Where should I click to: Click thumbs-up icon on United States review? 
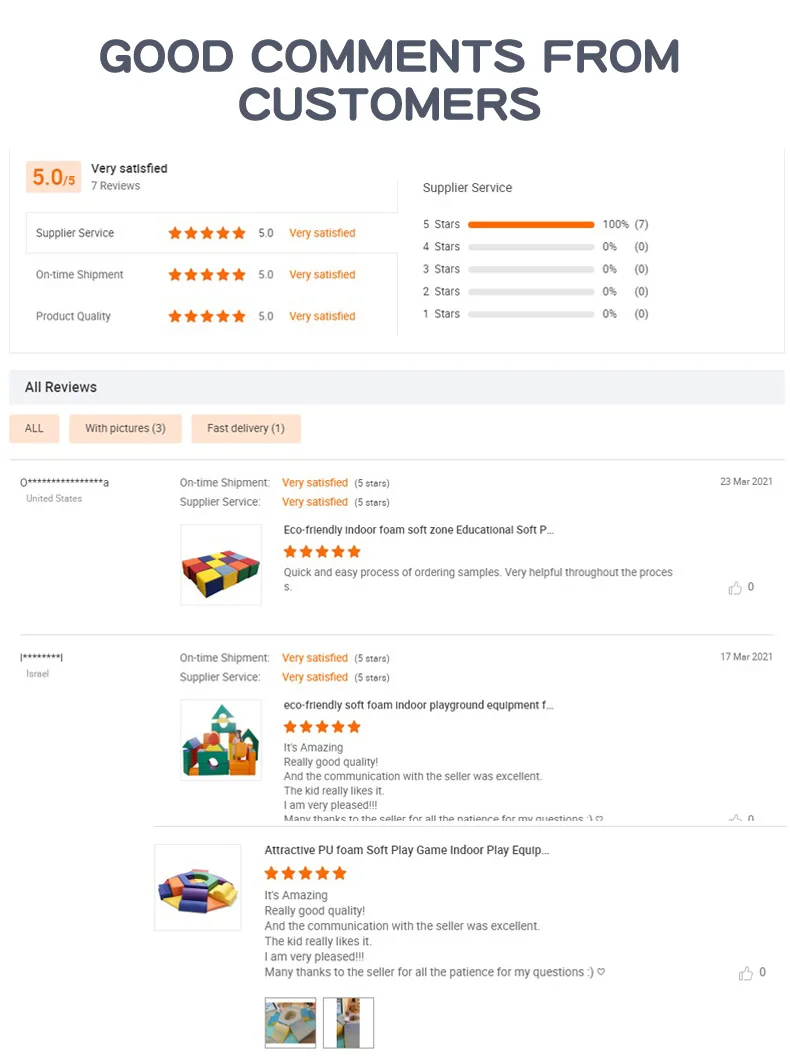pyautogui.click(x=735, y=588)
